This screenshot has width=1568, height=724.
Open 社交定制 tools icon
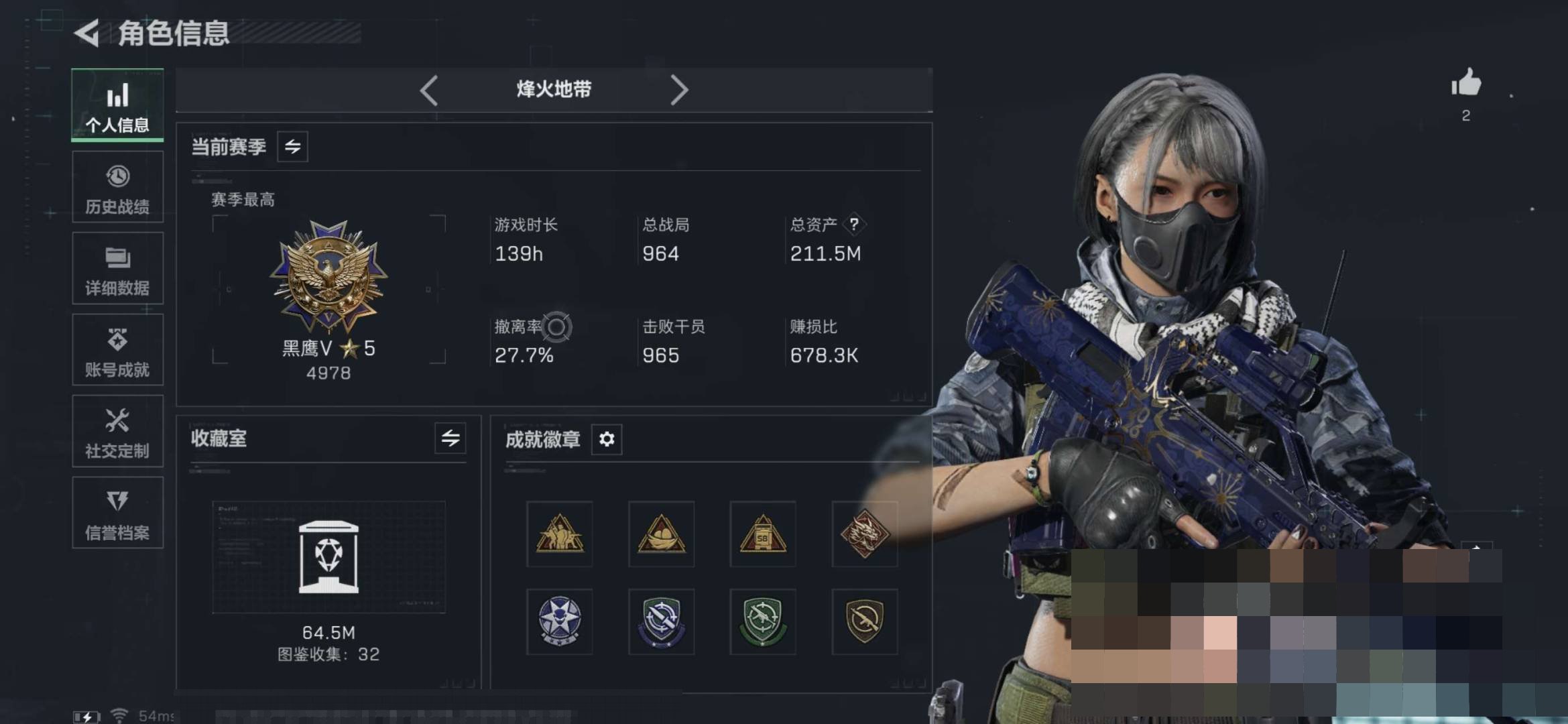(117, 420)
